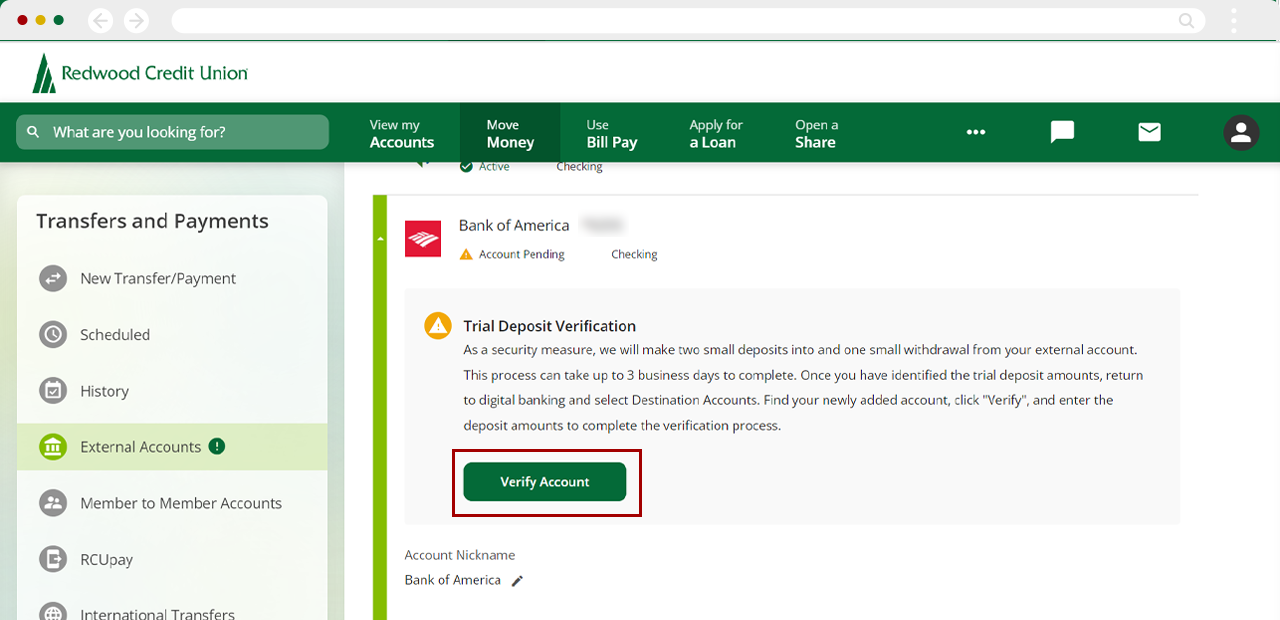Click the green alert badge beside External Accounts

point(217,446)
